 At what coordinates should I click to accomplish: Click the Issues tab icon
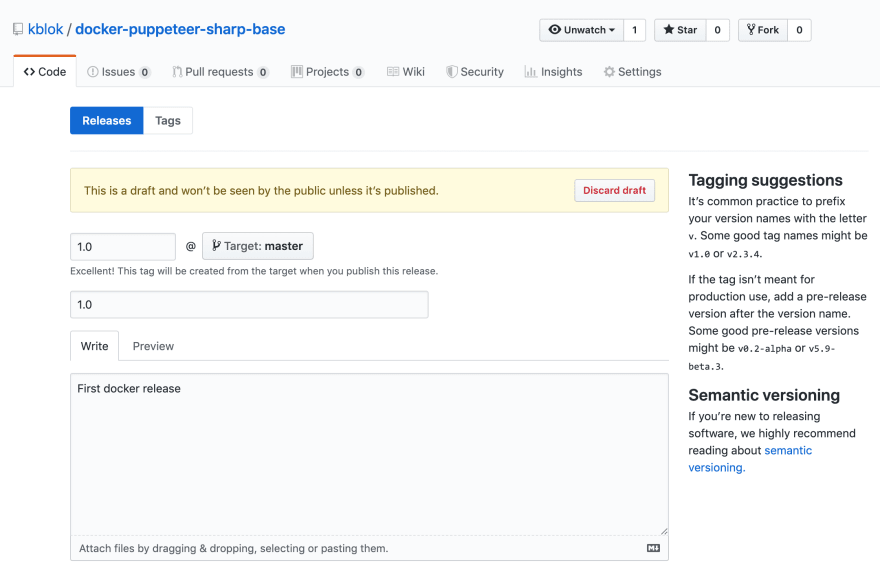pos(93,72)
